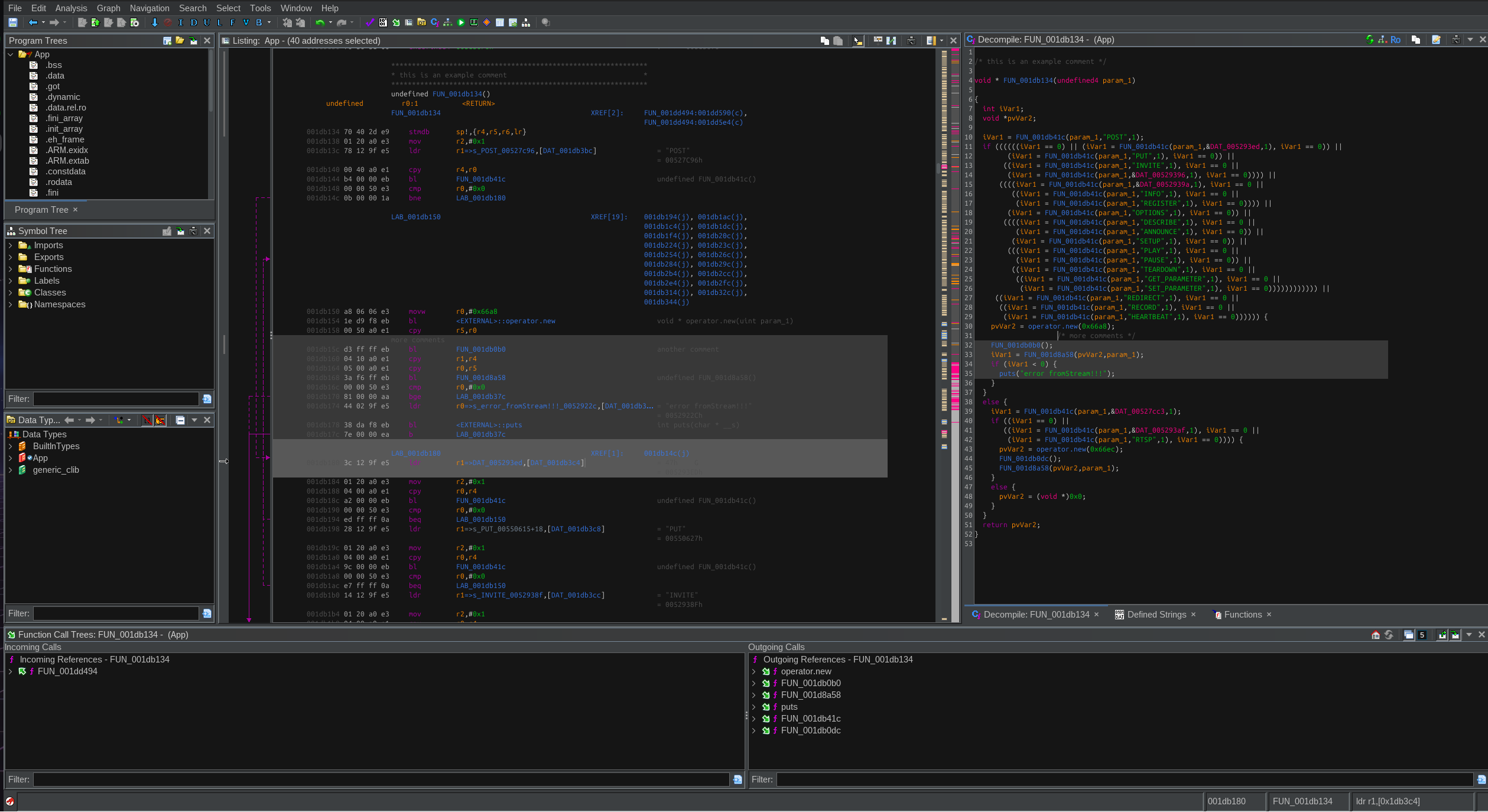1488x812 pixels.
Task: Toggle filter pointers icon in Data Types panel
Action: 160,420
